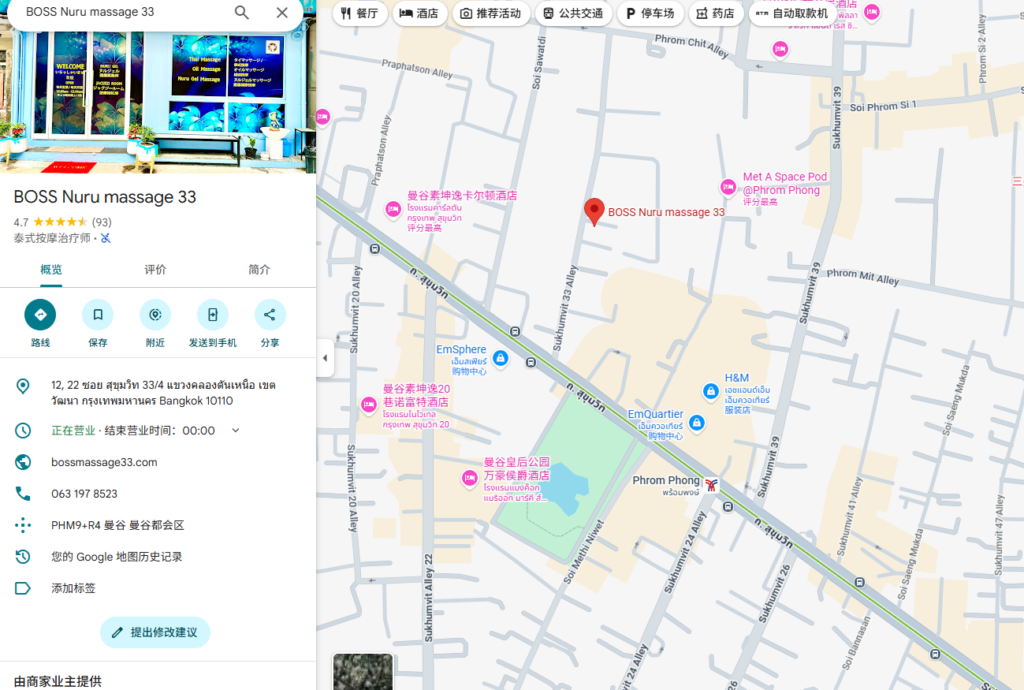Click 曼谷皇后公园万豪侯爵酒店 hotel marker
The height and width of the screenshot is (690, 1024).
469,478
